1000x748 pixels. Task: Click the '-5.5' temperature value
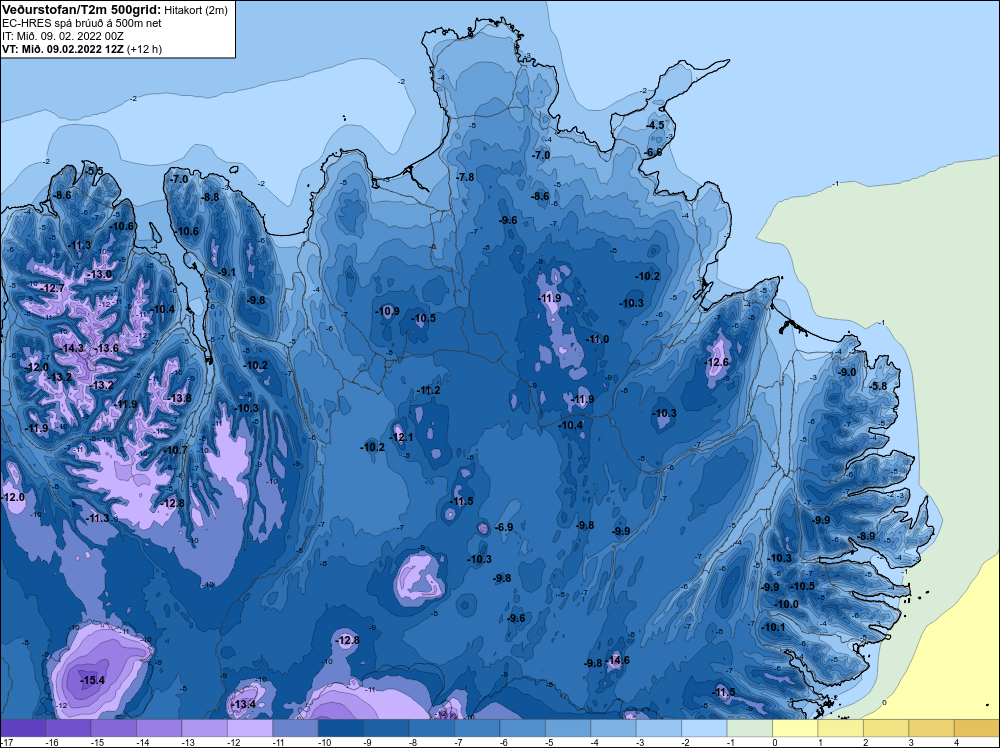click(94, 171)
